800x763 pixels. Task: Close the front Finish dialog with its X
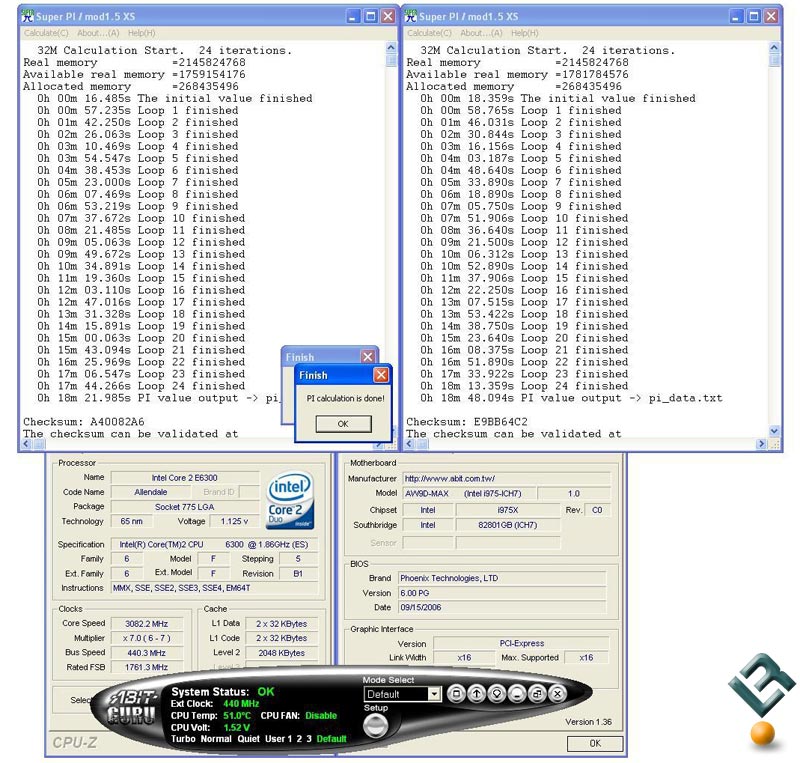(381, 375)
